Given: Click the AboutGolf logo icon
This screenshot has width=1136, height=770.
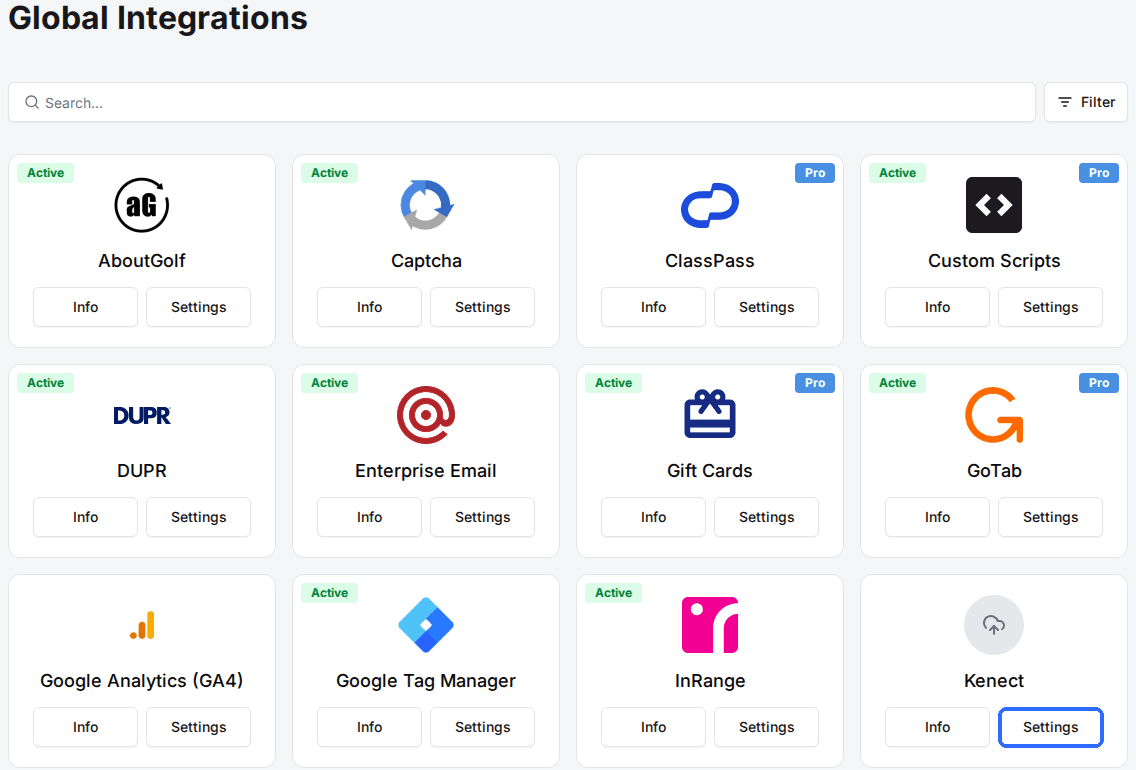Looking at the screenshot, I should click(142, 205).
